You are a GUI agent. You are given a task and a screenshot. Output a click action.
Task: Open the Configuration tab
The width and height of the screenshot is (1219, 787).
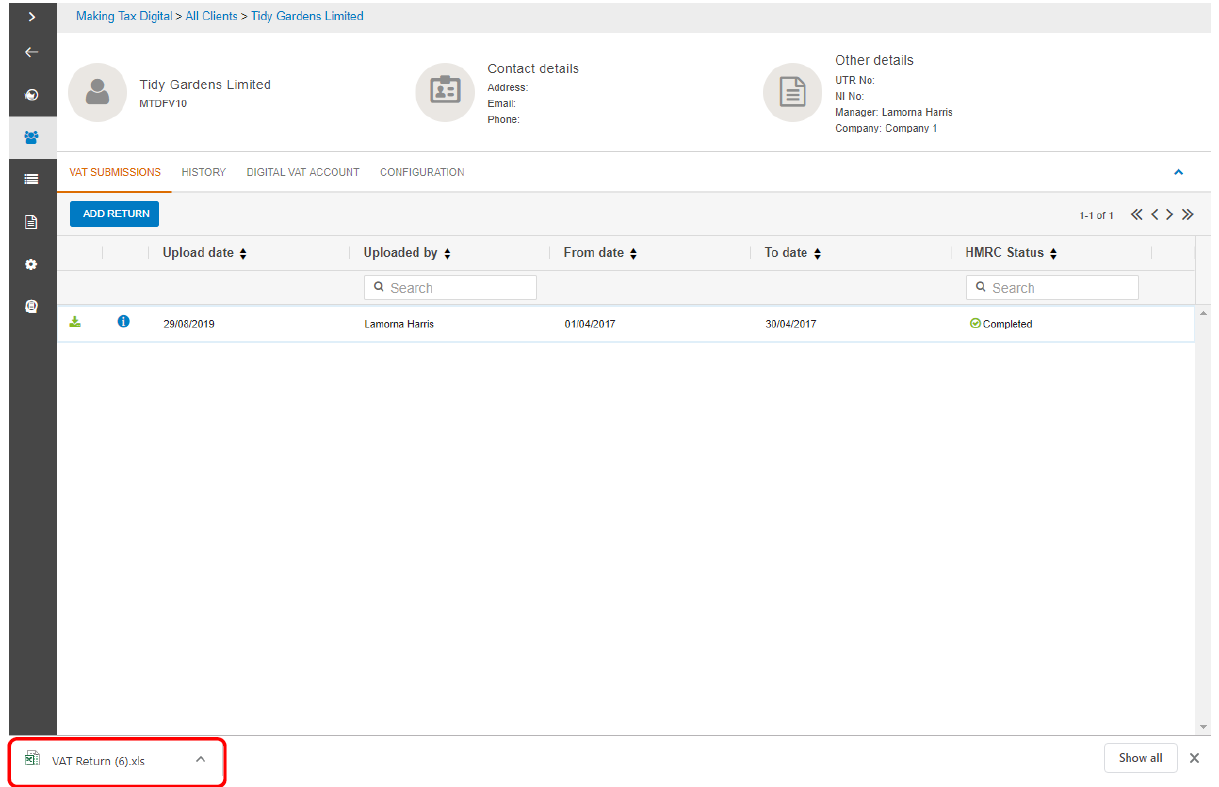[422, 172]
